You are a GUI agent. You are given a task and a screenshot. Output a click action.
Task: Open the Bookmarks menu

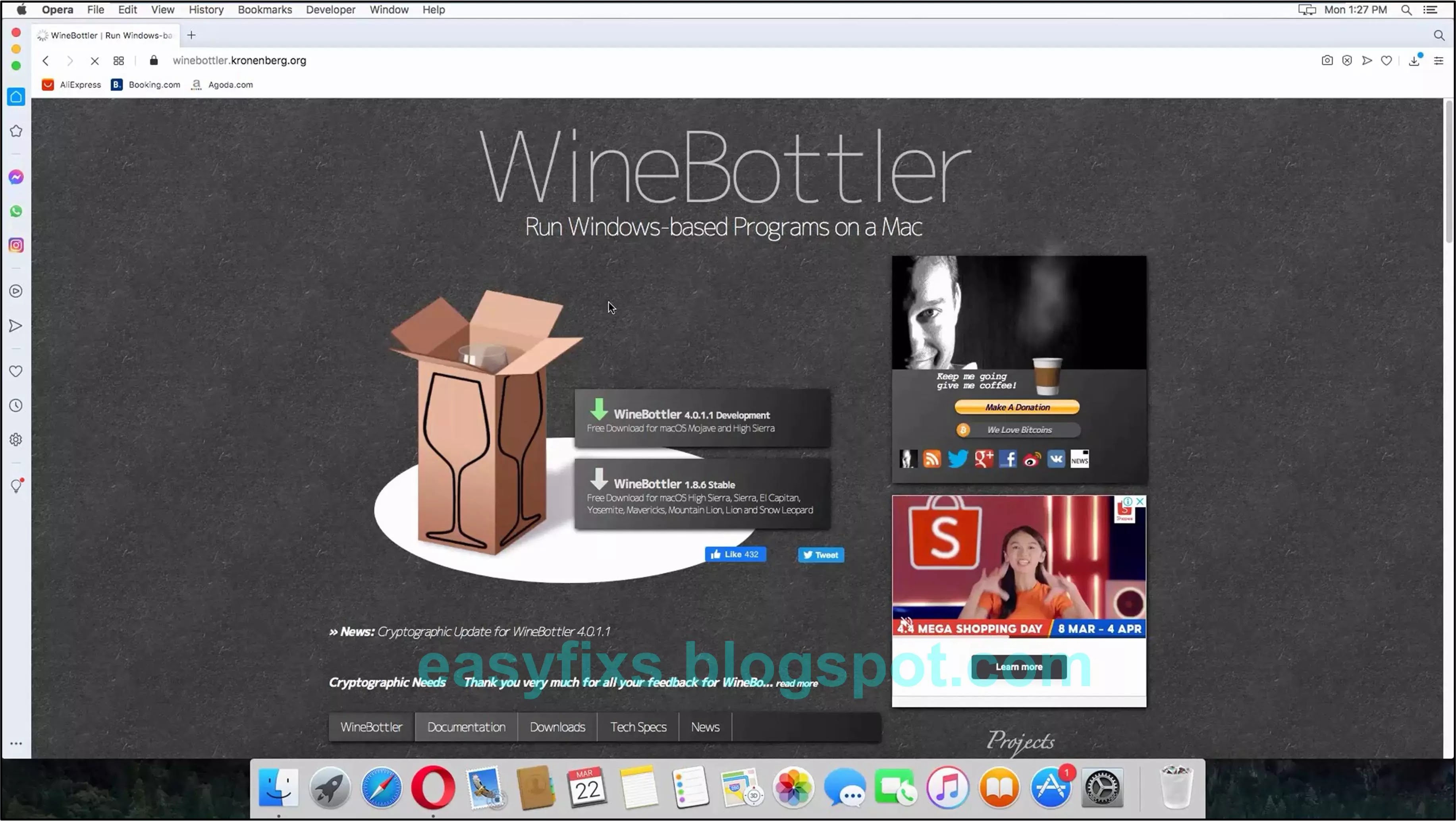[x=265, y=10]
